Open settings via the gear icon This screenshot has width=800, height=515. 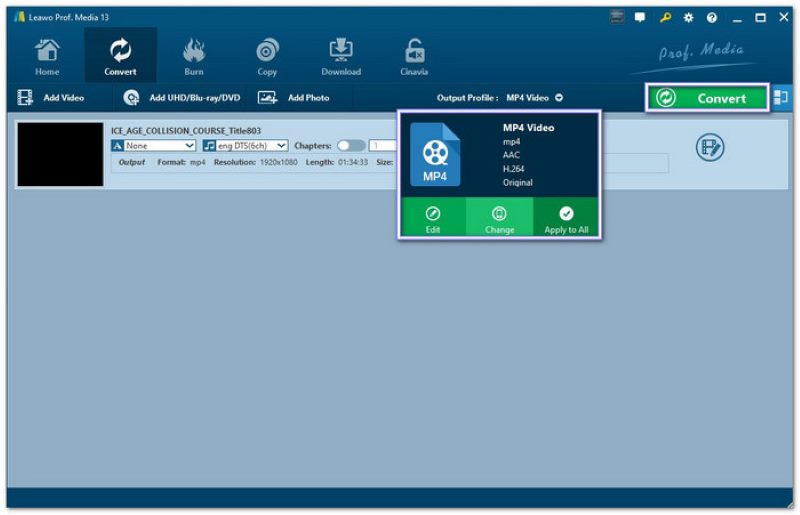[x=688, y=18]
